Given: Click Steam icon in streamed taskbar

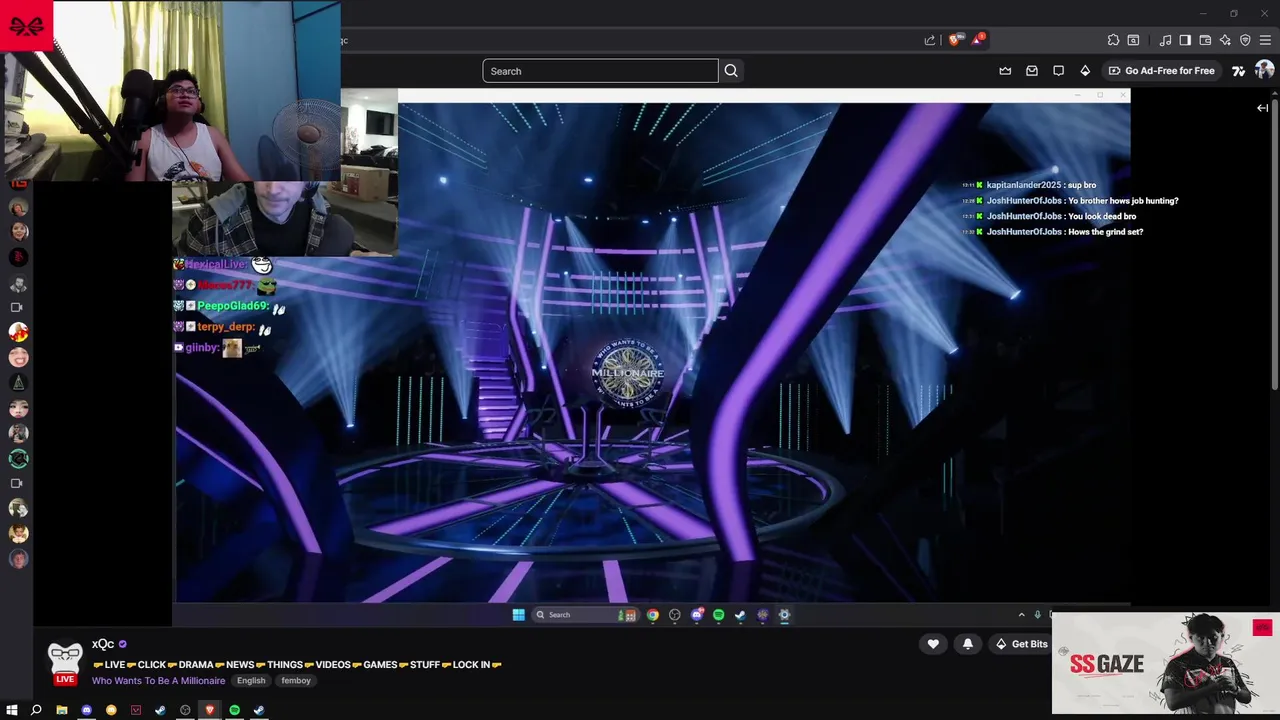Looking at the screenshot, I should point(740,615).
